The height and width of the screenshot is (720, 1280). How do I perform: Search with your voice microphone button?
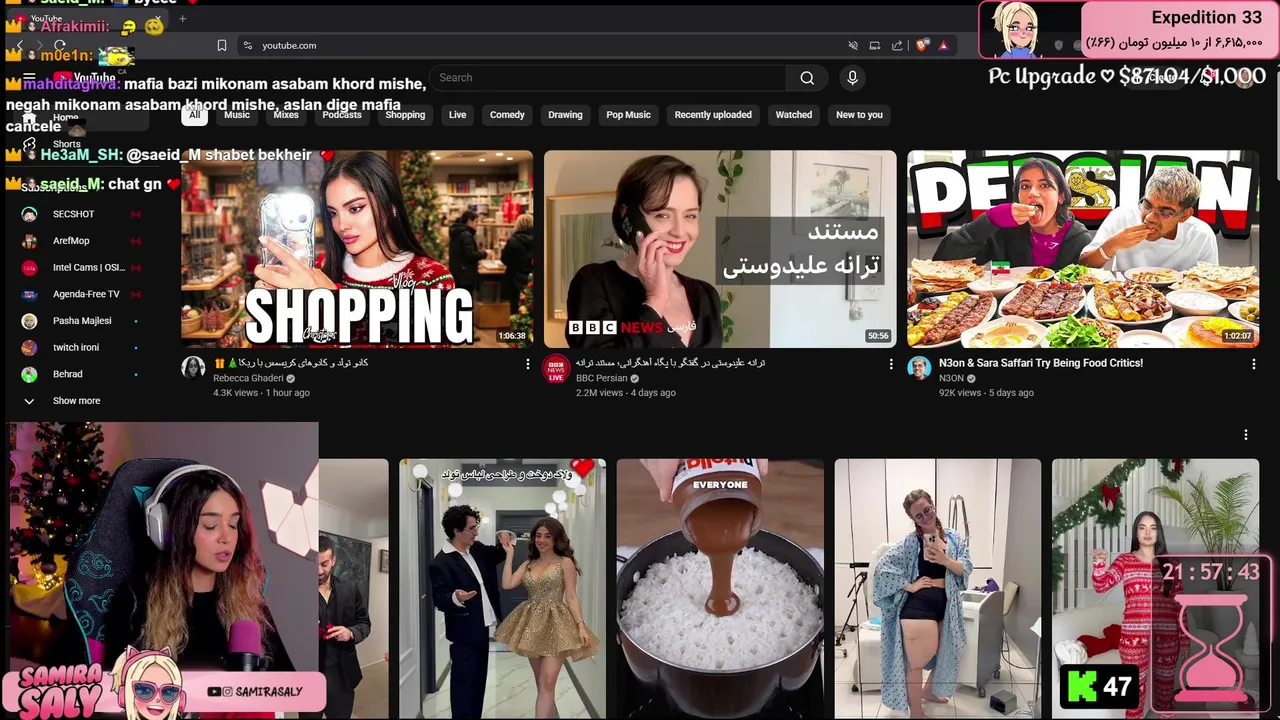pyautogui.click(x=852, y=78)
